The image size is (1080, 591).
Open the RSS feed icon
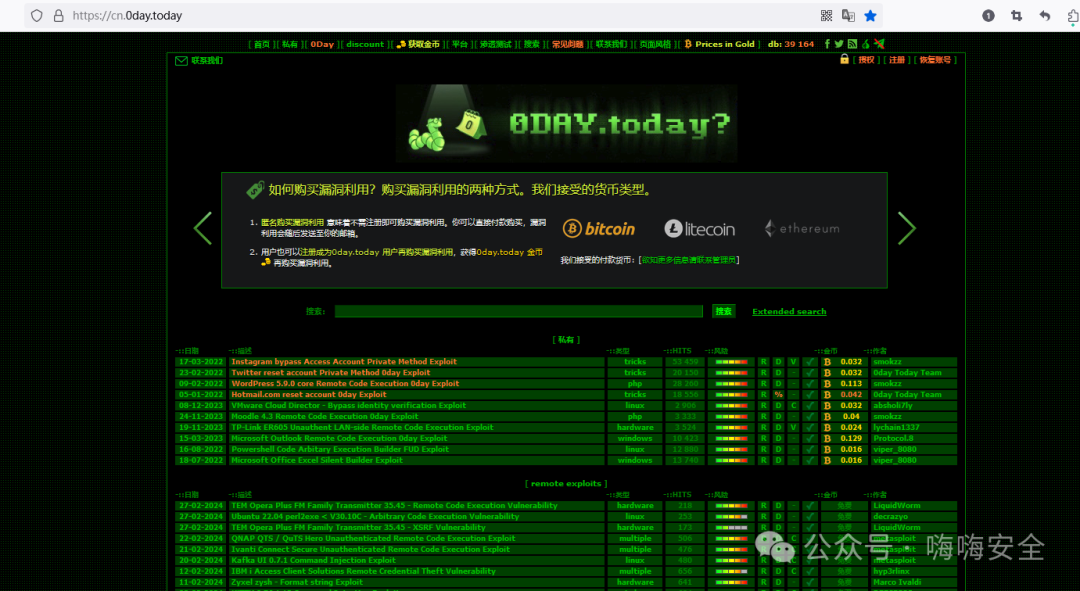(853, 44)
